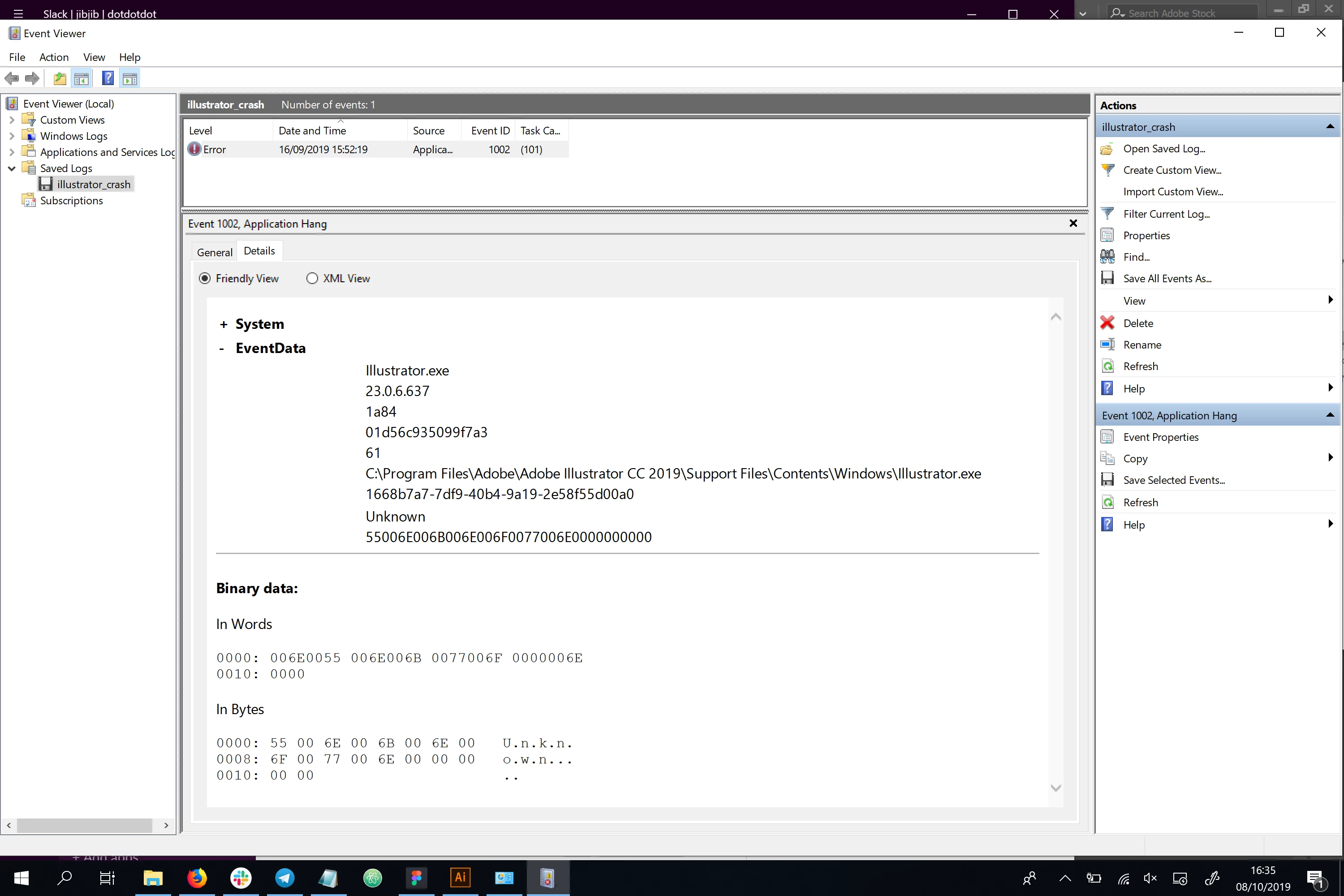Click Create Custom View action
This screenshot has width=1344, height=896.
click(1172, 170)
